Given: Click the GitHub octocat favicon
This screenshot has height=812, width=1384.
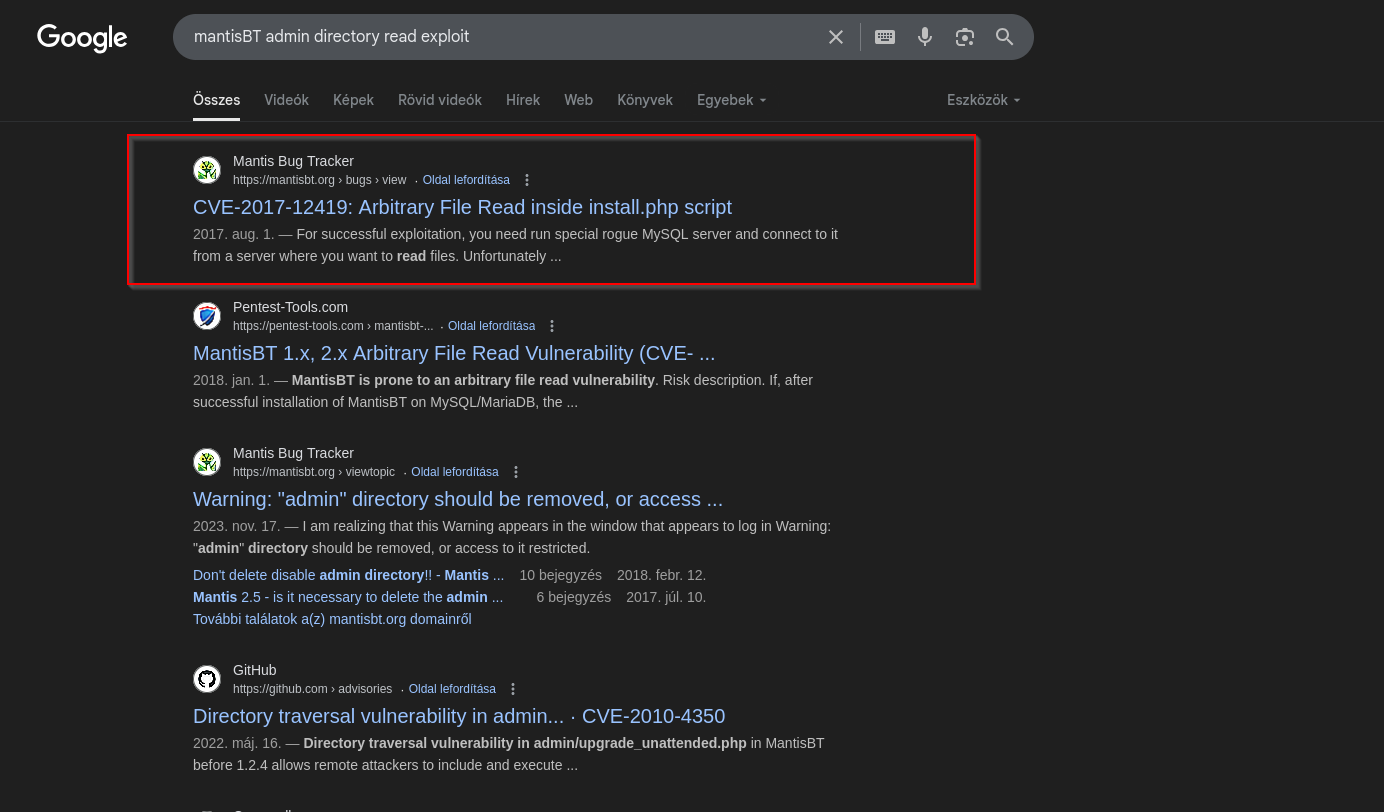Looking at the screenshot, I should pyautogui.click(x=207, y=679).
